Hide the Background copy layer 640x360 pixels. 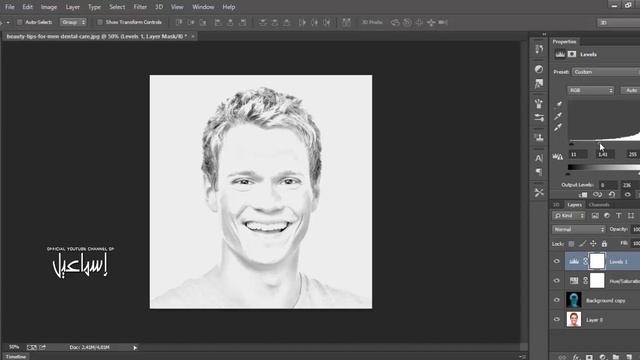(557, 300)
